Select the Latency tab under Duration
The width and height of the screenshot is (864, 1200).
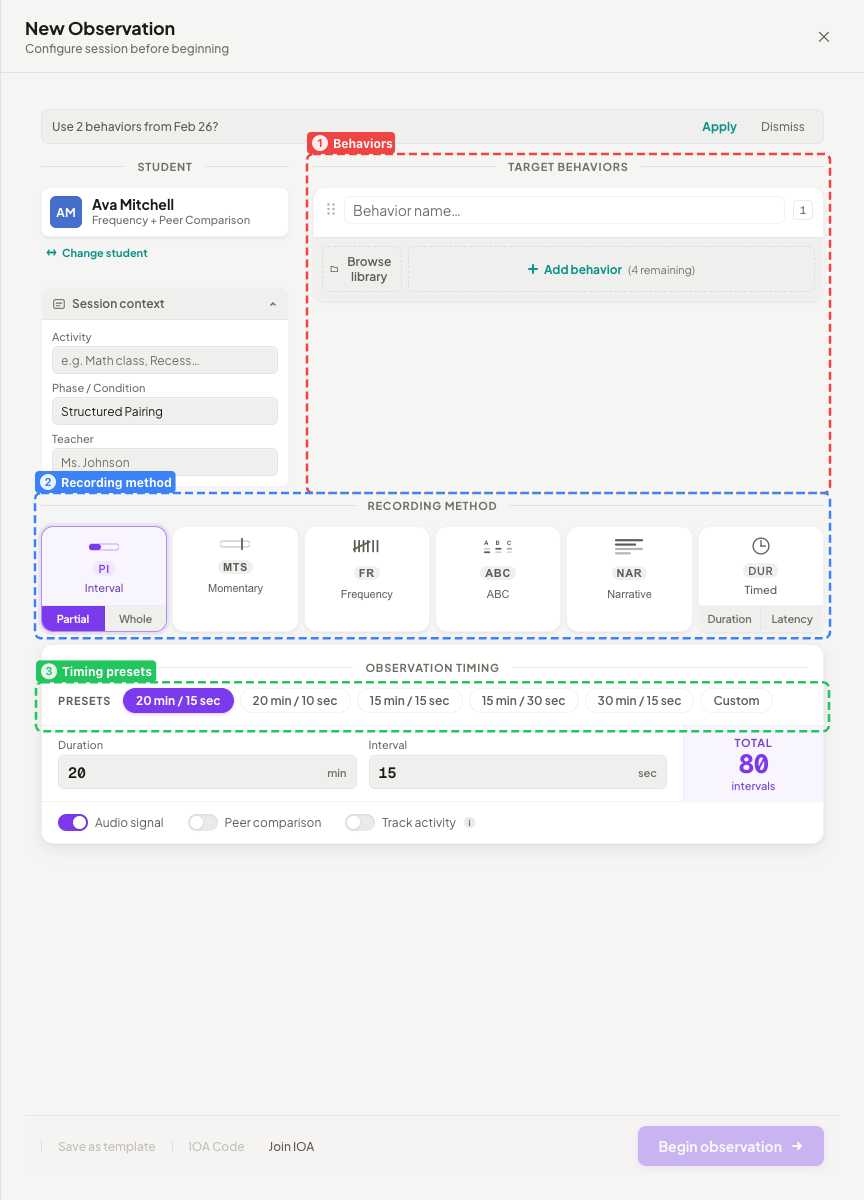coord(791,618)
